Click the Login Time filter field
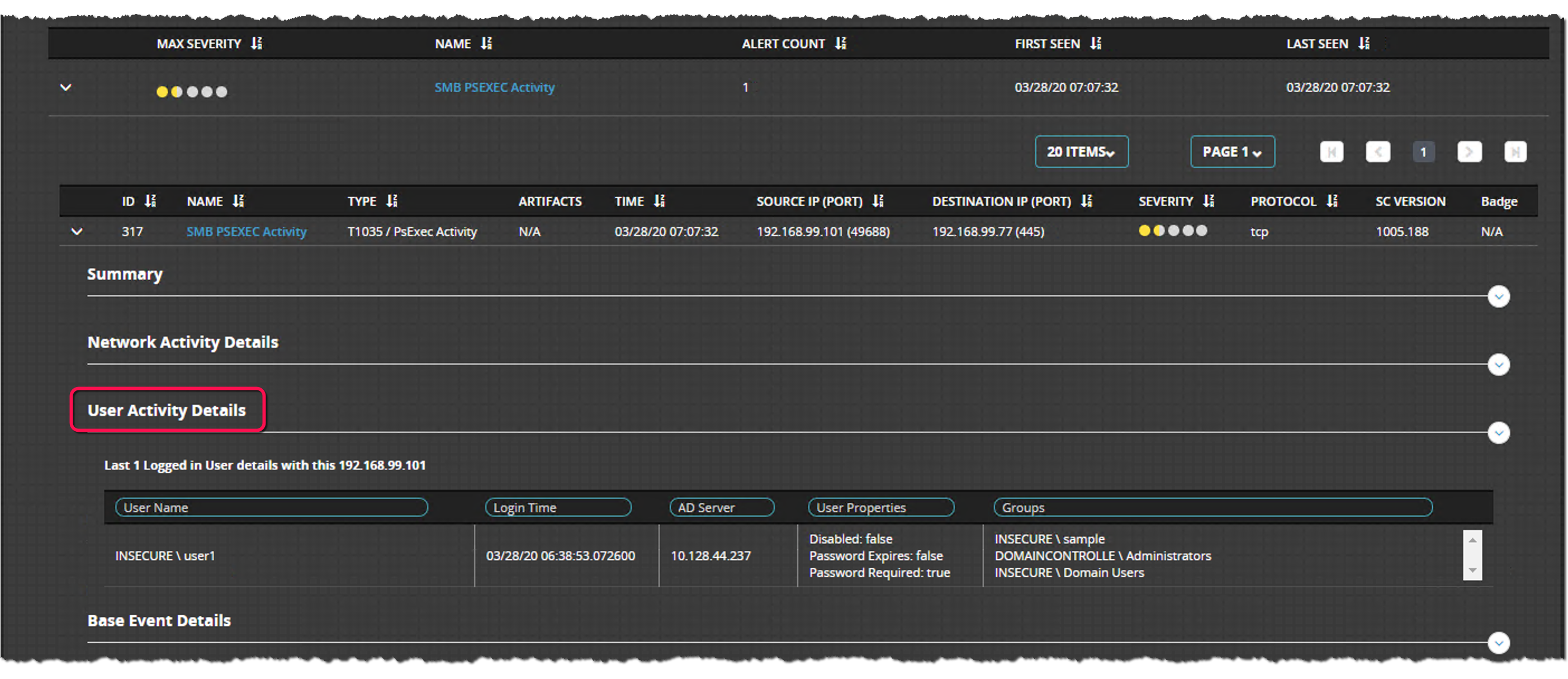This screenshot has height=679, width=1568. pos(558,507)
